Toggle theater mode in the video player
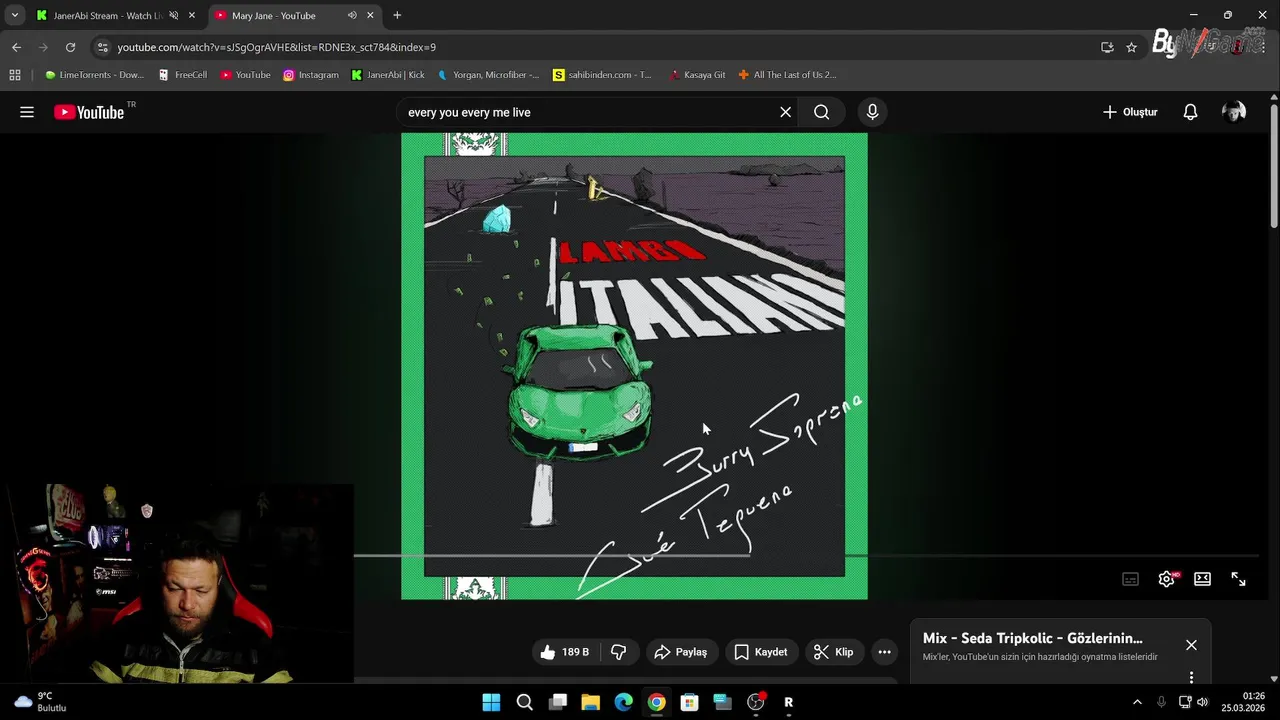Image resolution: width=1280 pixels, height=720 pixels. coord(1202,579)
